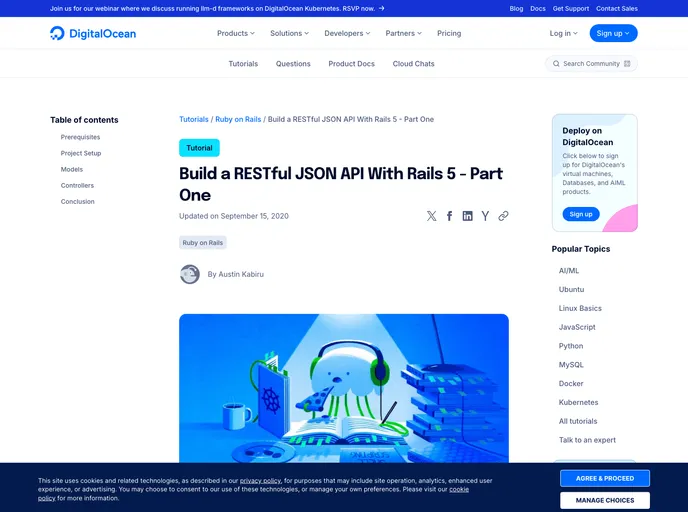Click the Ruby on Rails tag
Viewport: 688px width, 512px height.
tap(203, 243)
